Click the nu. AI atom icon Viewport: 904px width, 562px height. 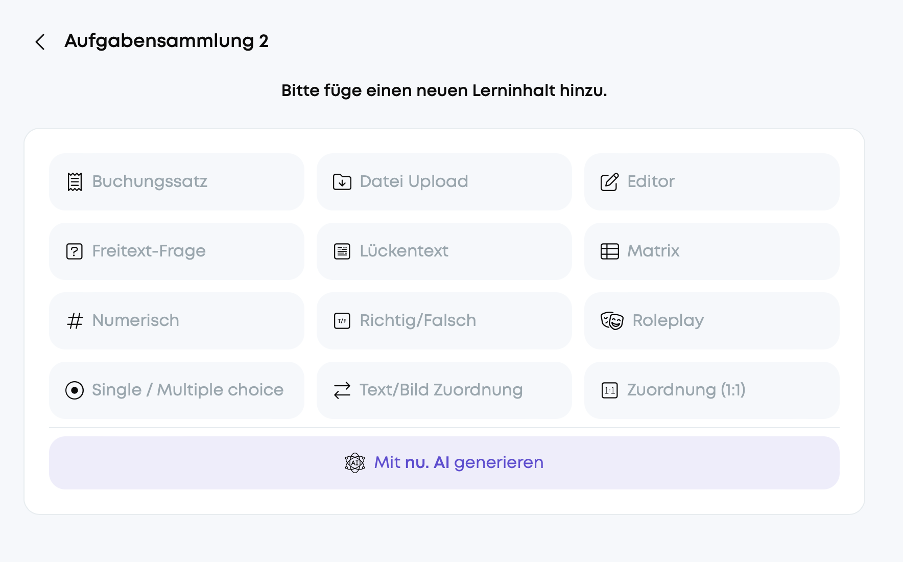pyautogui.click(x=355, y=463)
